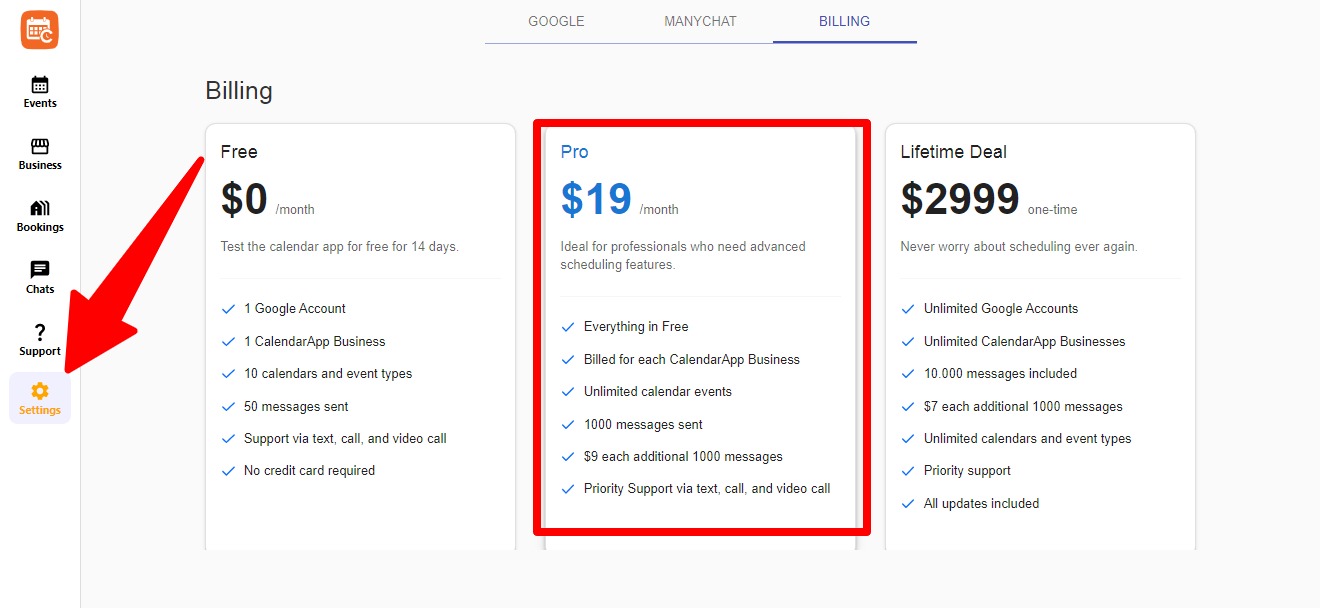Switch to the MANYCHAT tab
The width and height of the screenshot is (1320, 608).
pos(700,21)
